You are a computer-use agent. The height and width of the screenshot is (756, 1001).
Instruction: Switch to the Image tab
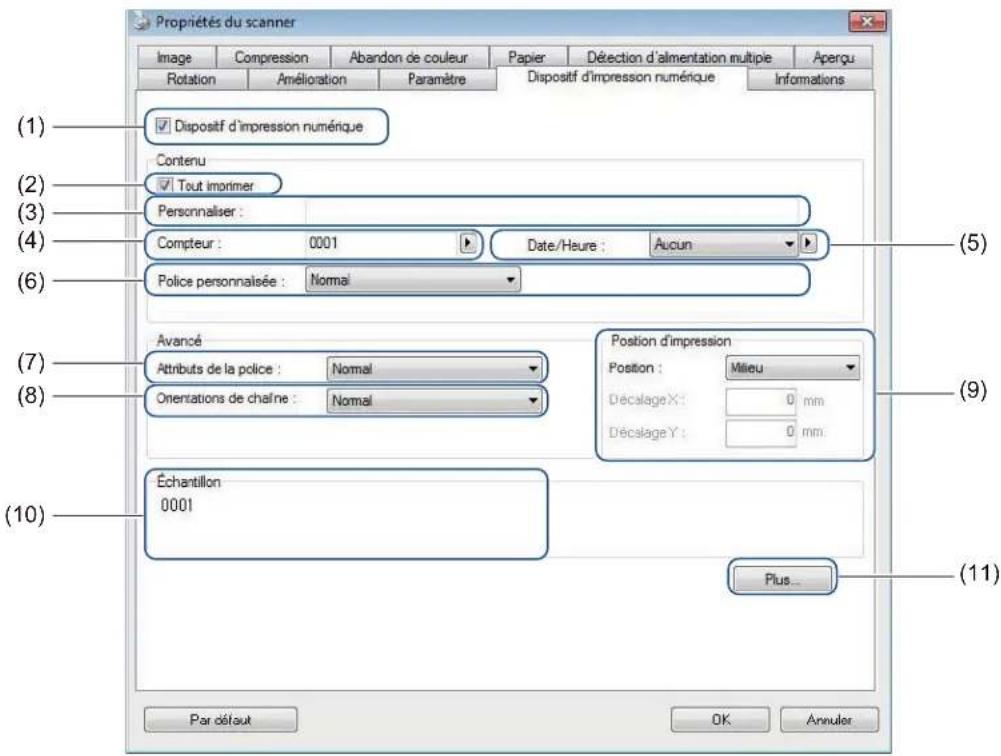click(175, 57)
